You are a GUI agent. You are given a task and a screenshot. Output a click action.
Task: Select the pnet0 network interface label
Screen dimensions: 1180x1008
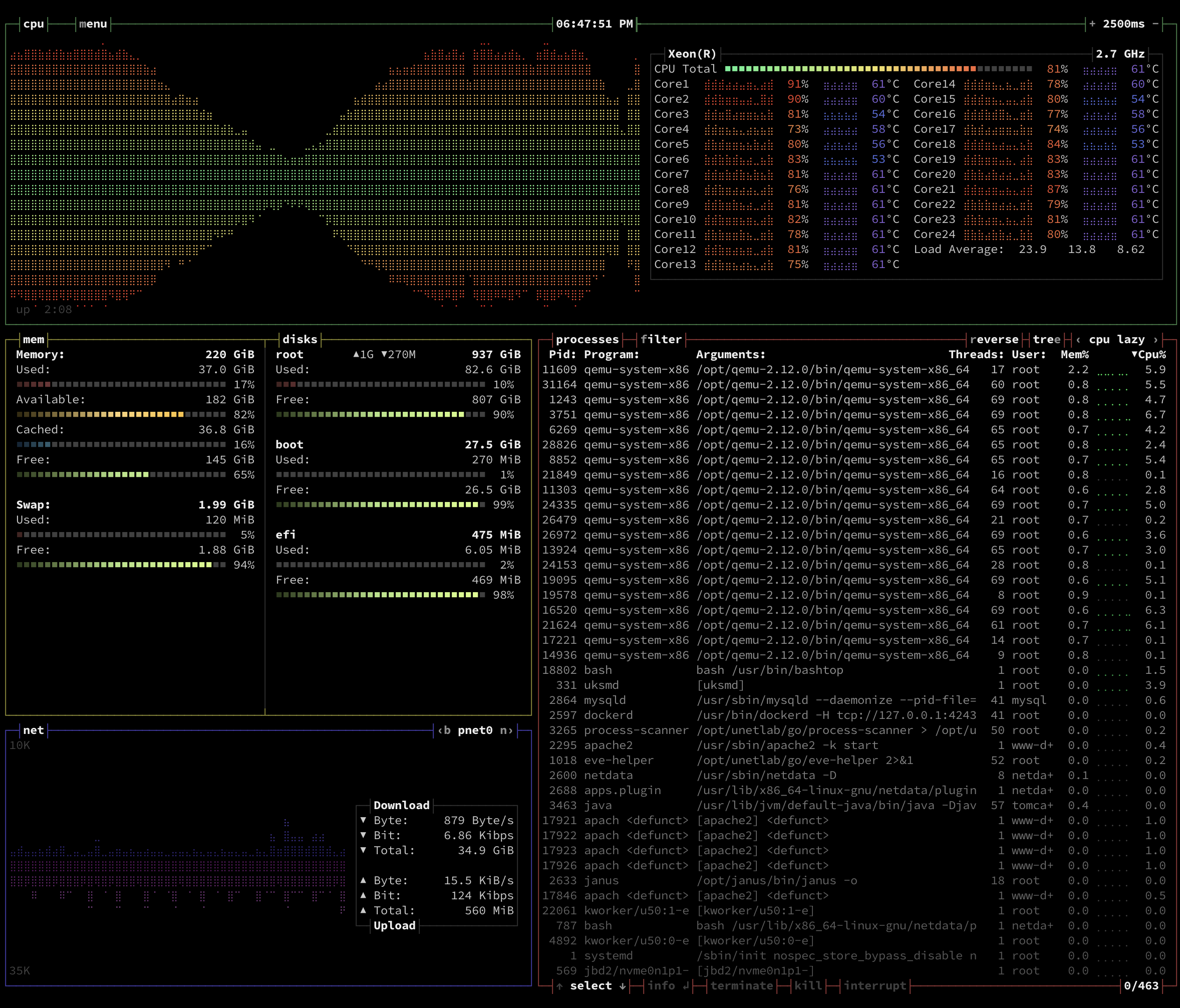point(475,730)
